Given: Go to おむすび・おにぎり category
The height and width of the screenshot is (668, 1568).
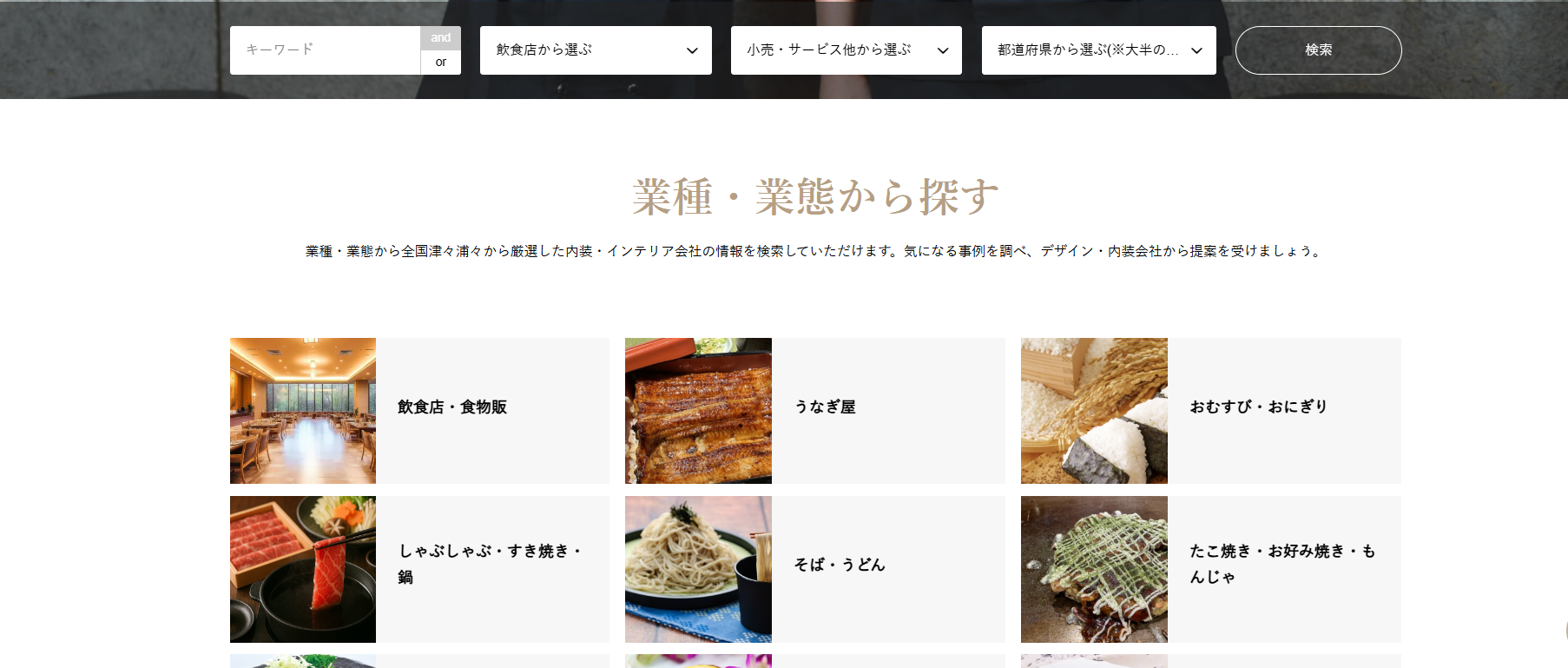Looking at the screenshot, I should coord(1259,407).
